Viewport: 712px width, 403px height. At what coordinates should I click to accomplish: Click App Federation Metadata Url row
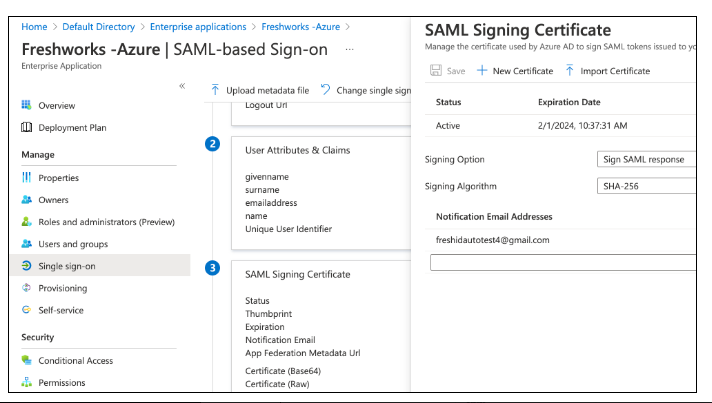click(302, 353)
